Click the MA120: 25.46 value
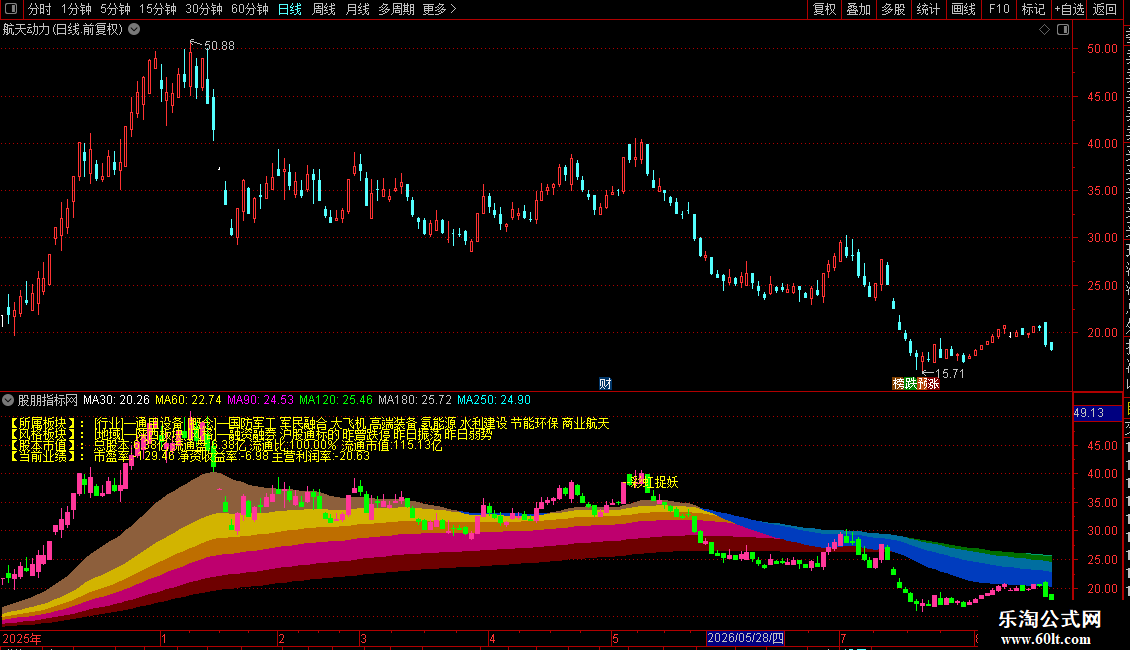 [x=336, y=400]
